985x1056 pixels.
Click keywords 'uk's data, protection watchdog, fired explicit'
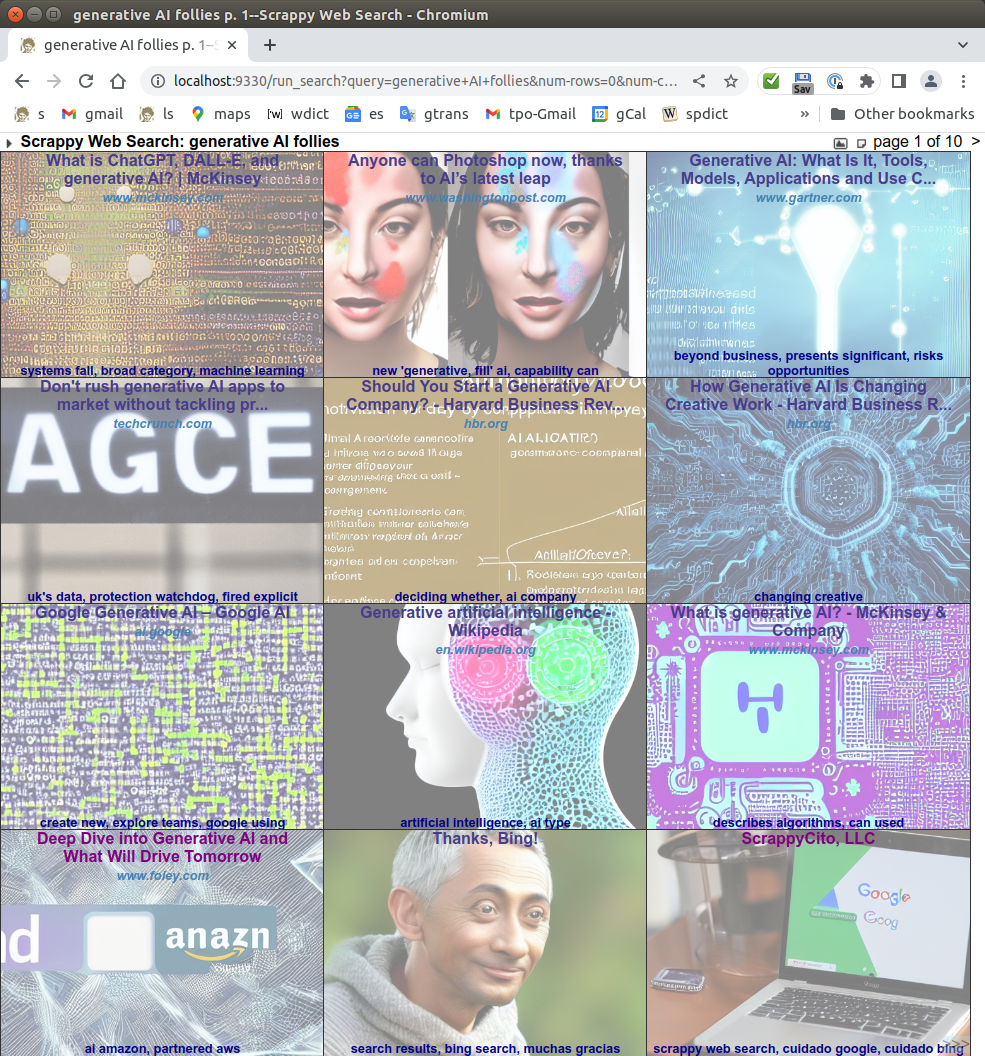pos(162,597)
